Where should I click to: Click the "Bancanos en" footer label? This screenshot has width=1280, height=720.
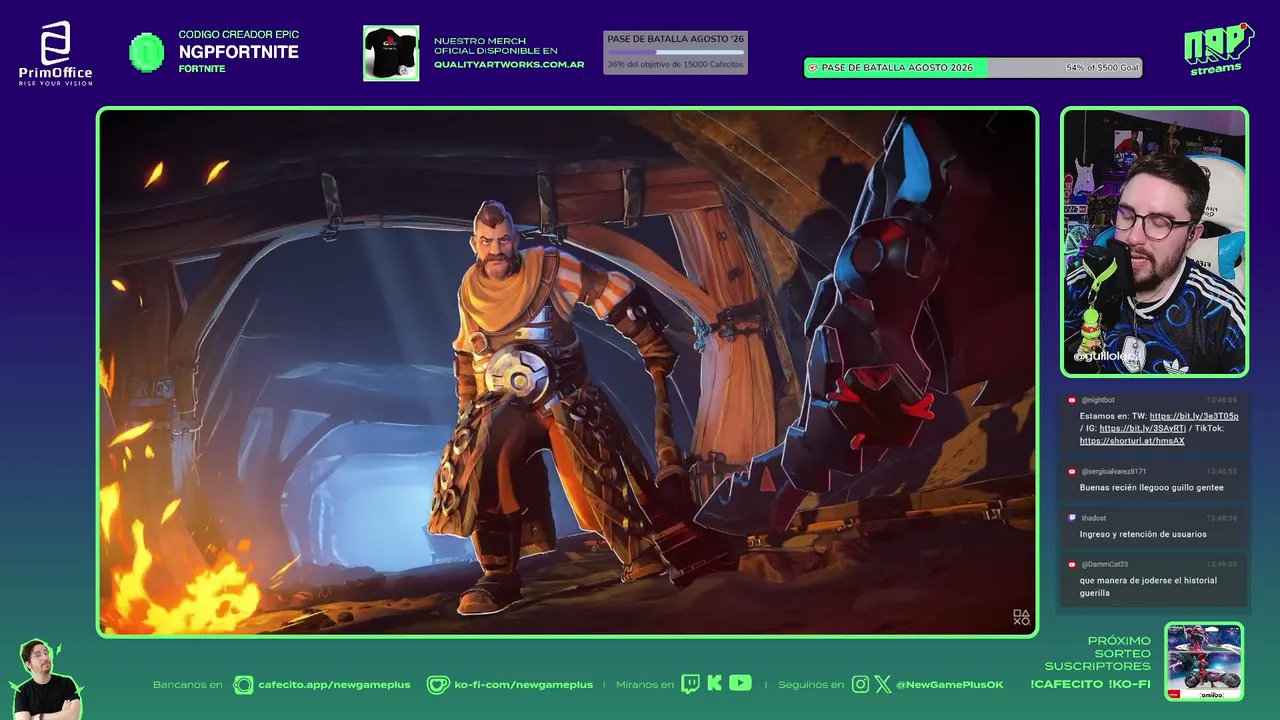(188, 685)
